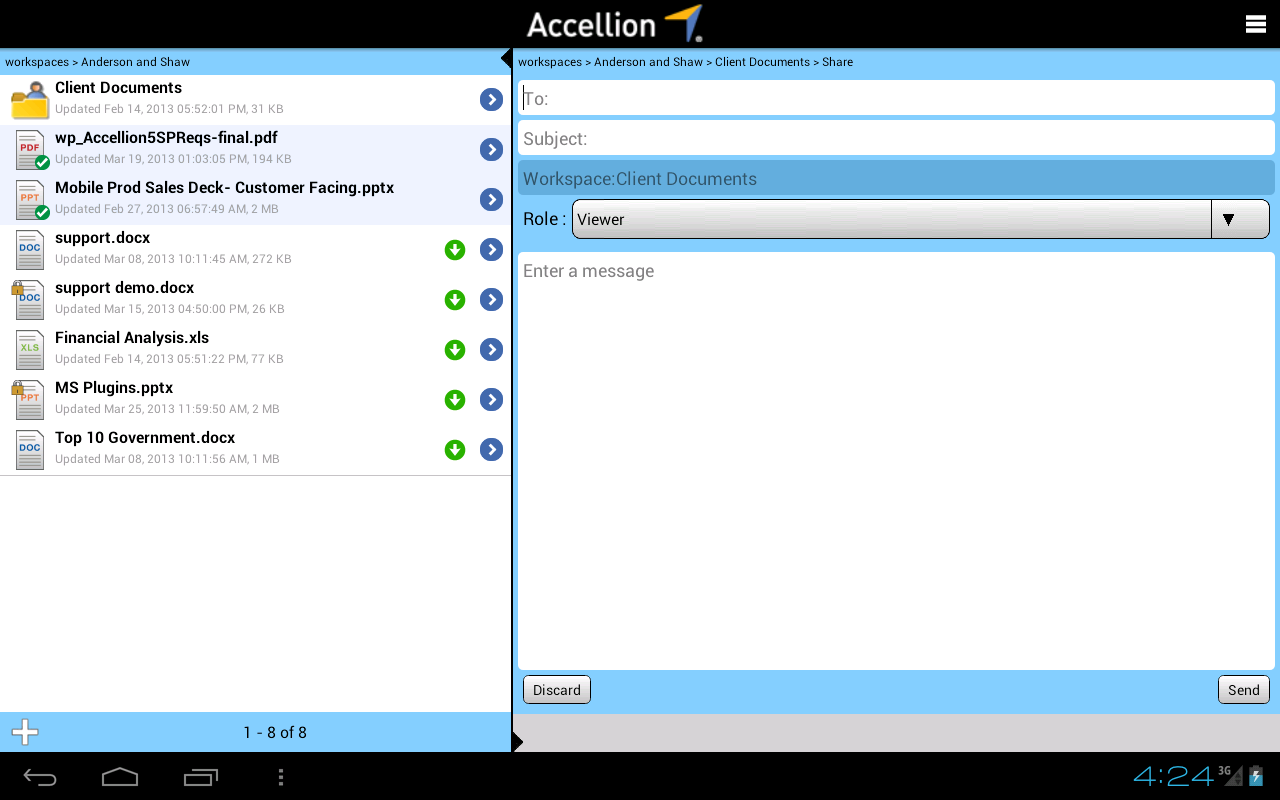The height and width of the screenshot is (800, 1280).
Task: Select the locked MS Plugins.pptx file icon
Action: (28, 400)
